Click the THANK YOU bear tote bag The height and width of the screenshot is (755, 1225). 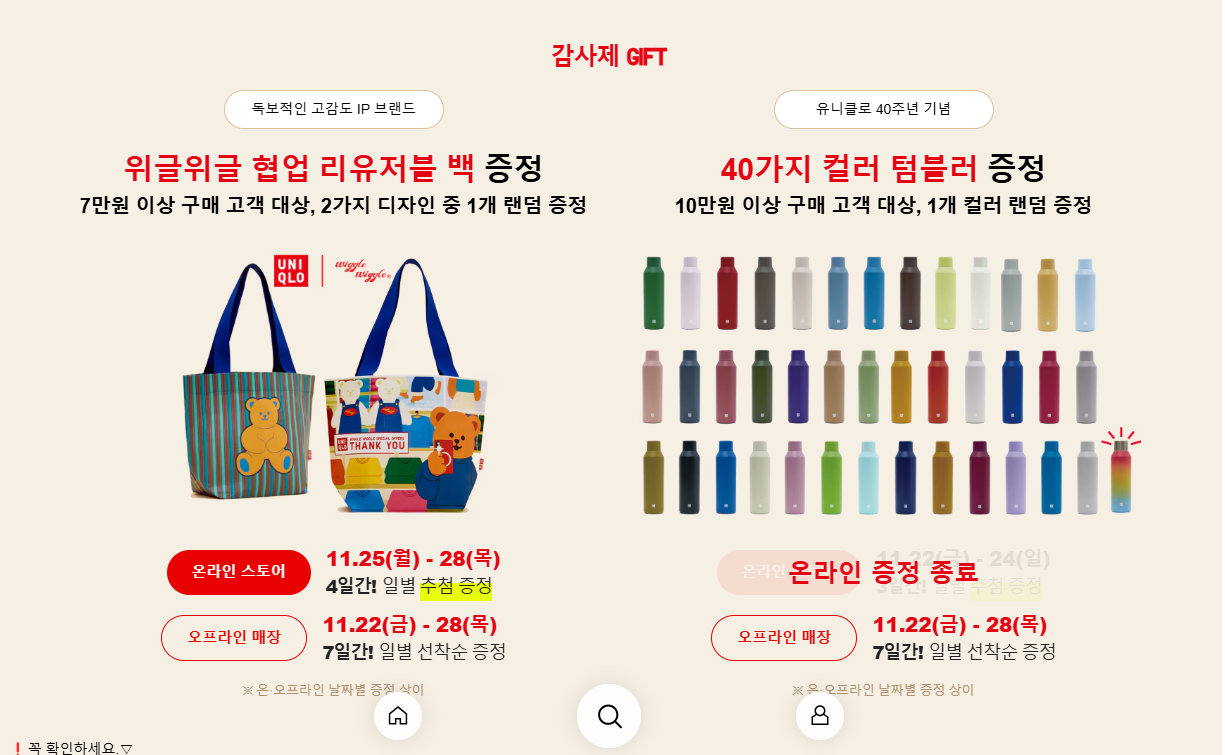407,390
